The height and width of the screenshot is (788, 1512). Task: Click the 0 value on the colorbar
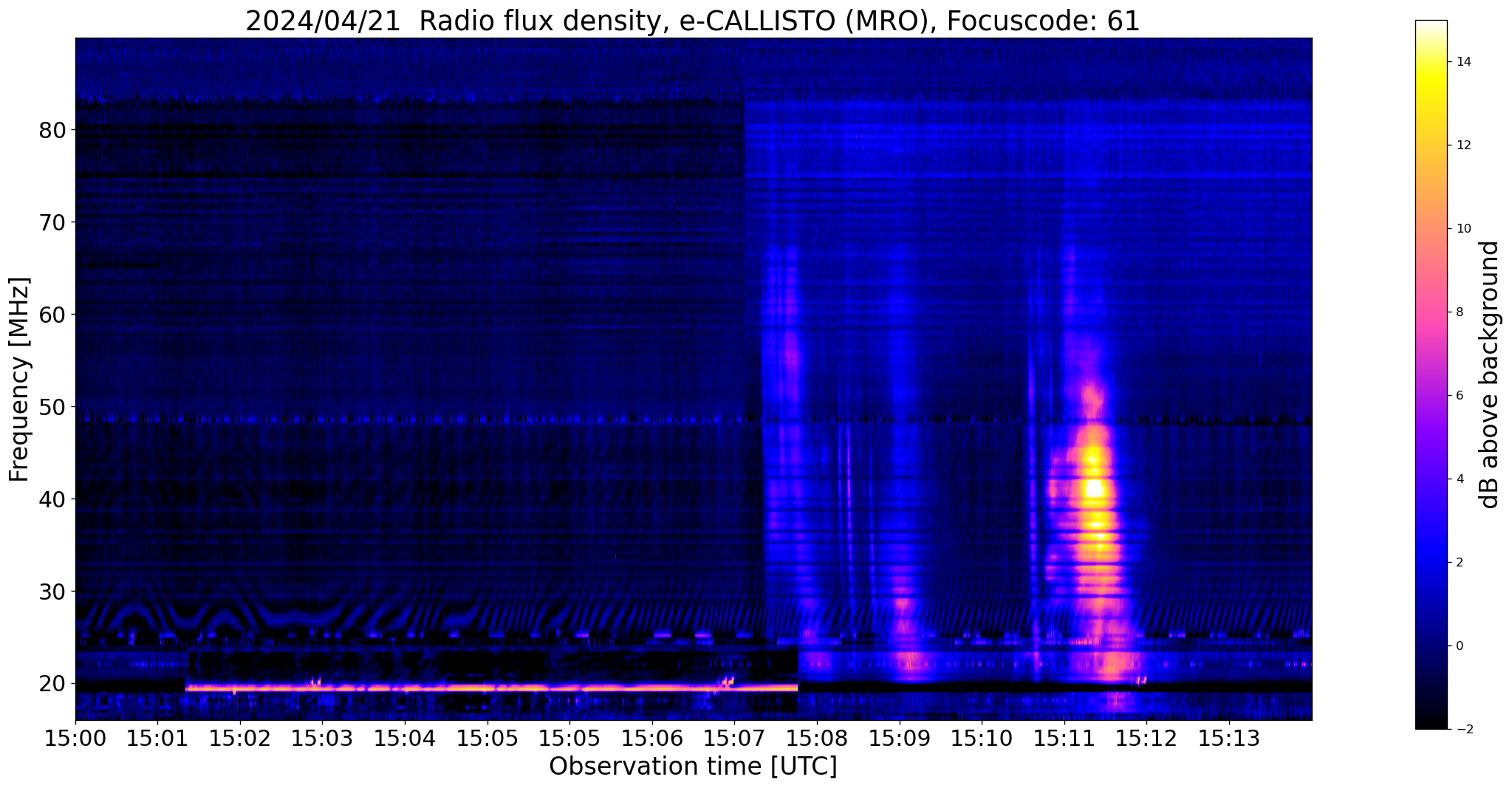point(1460,646)
